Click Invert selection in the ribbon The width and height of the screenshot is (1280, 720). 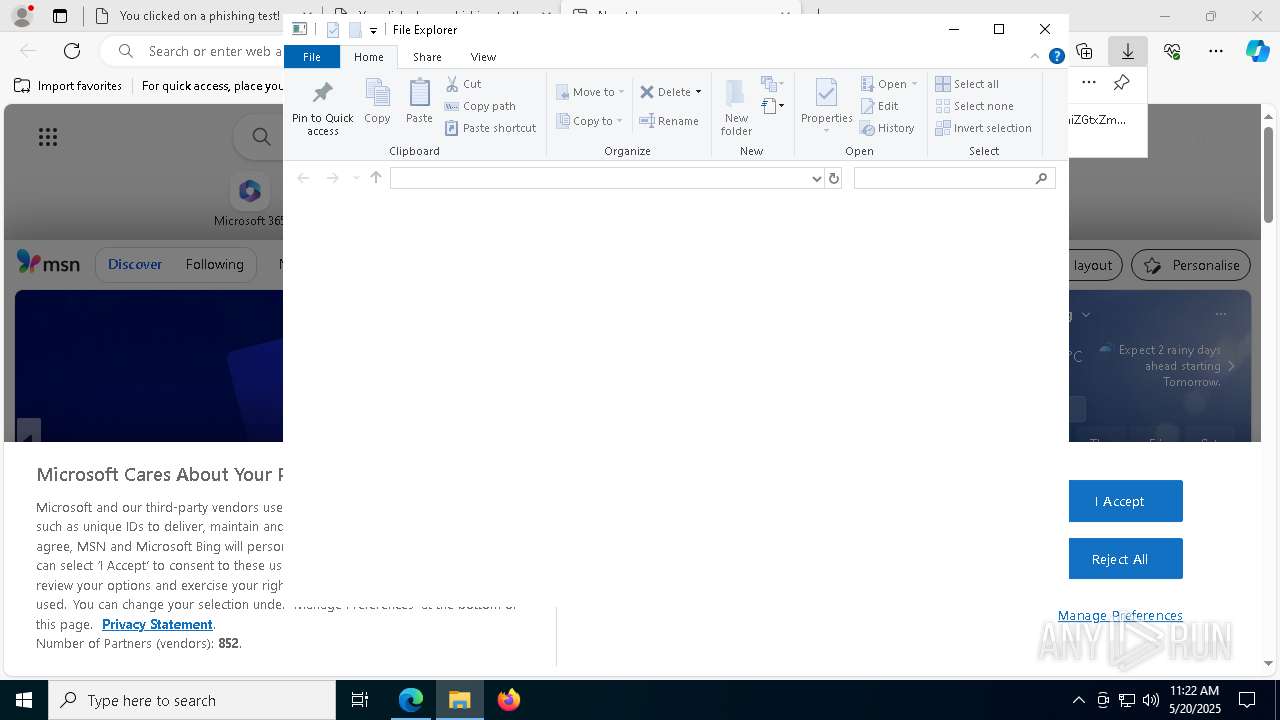click(984, 128)
